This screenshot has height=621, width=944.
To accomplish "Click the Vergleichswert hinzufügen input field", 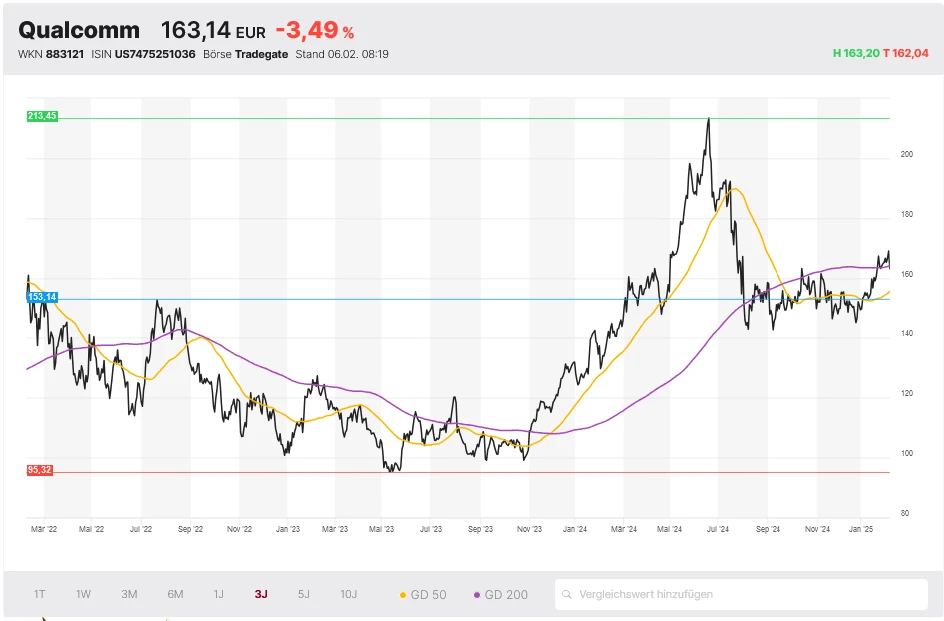I will (x=740, y=594).
